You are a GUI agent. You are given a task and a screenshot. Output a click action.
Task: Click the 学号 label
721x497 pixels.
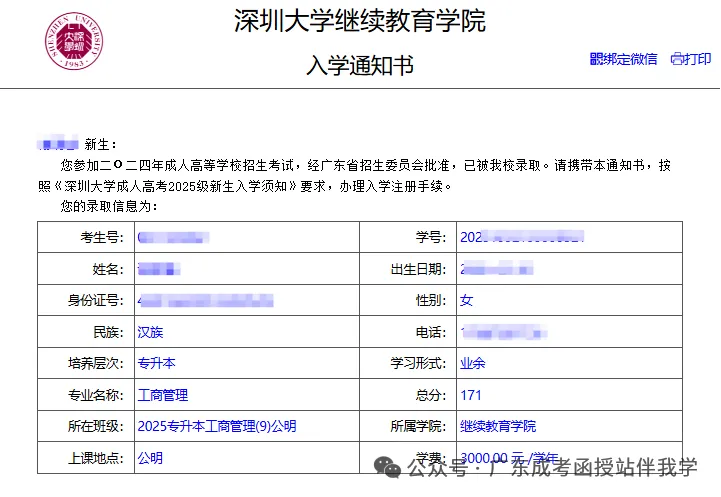click(x=431, y=237)
